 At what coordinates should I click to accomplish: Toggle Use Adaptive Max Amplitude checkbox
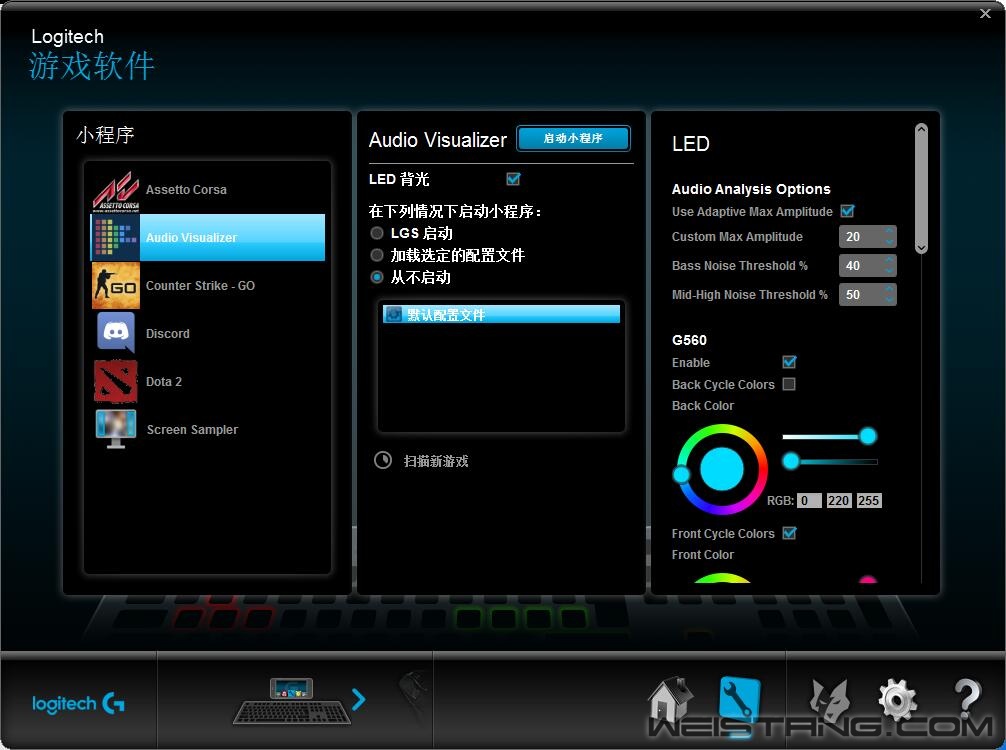[x=848, y=211]
